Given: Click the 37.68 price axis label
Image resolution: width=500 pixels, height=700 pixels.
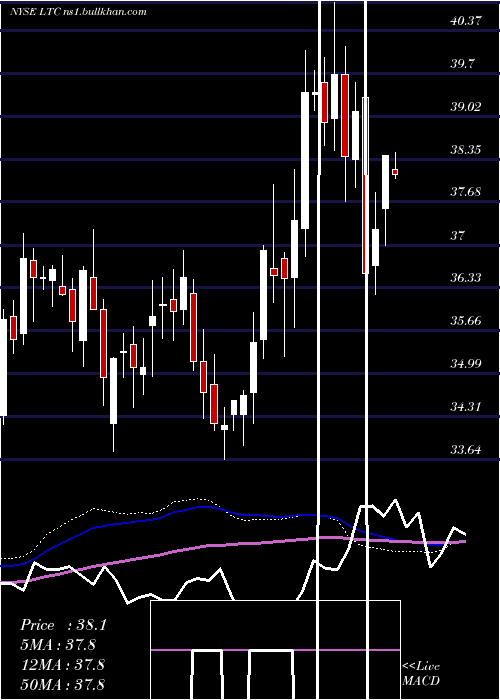Looking at the screenshot, I should (466, 192).
